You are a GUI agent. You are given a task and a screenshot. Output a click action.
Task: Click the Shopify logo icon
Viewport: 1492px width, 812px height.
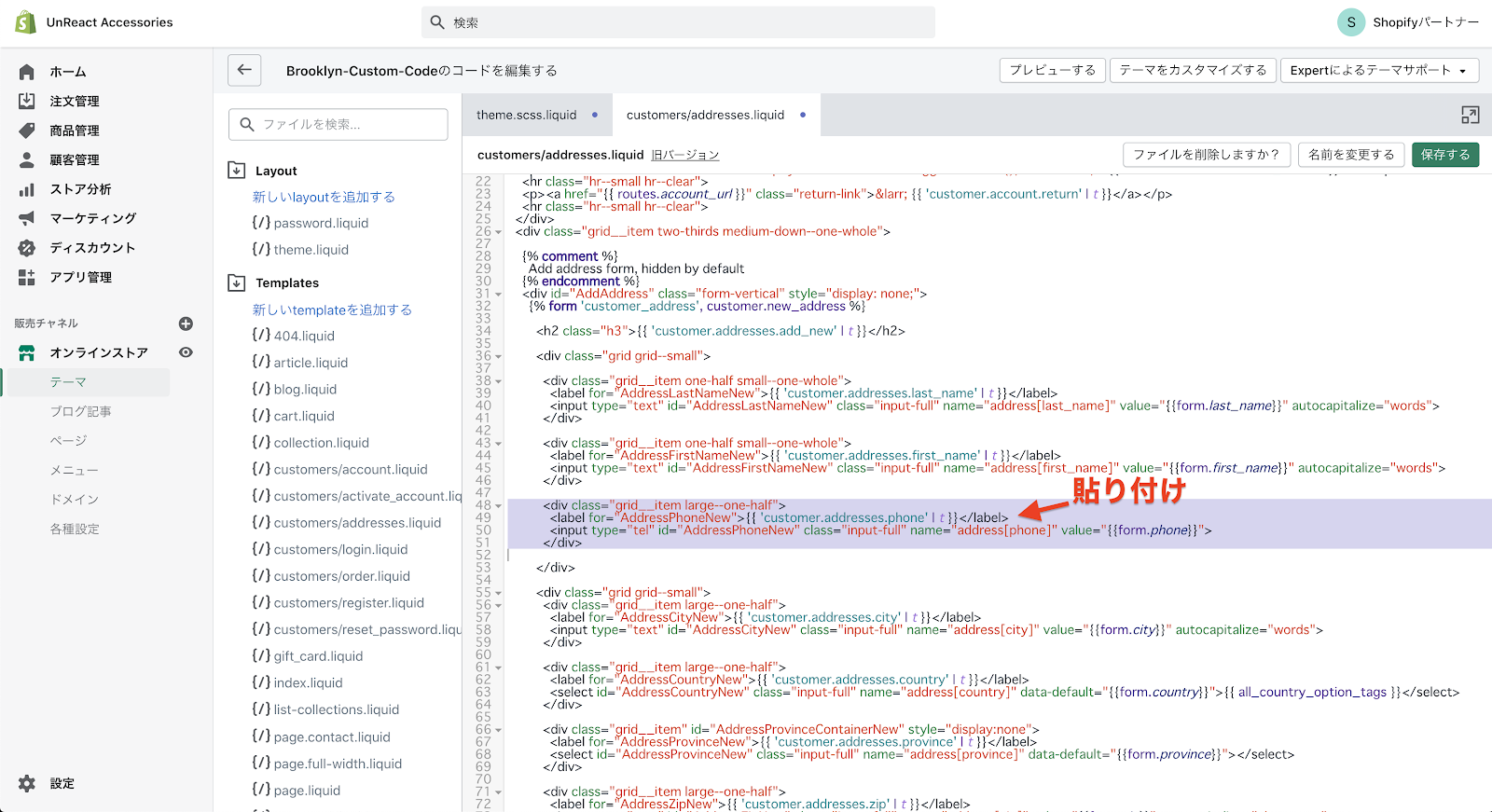(25, 22)
